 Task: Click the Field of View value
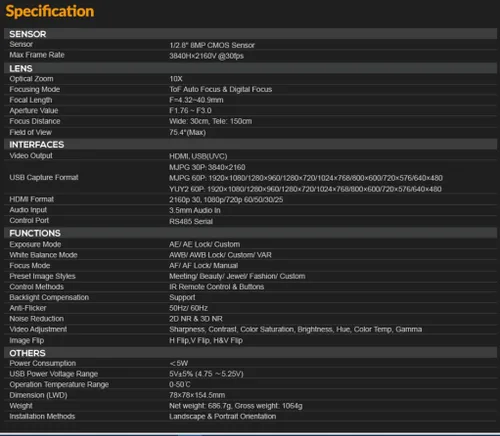pos(187,132)
